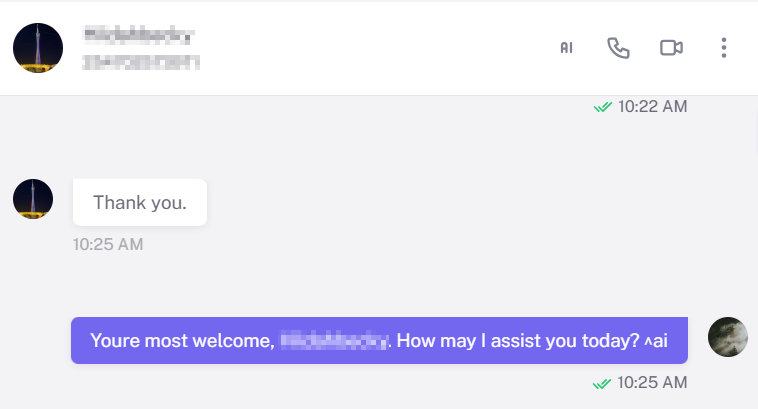Start a video call with the contact
Viewport: 758px width, 409px height.
[671, 48]
